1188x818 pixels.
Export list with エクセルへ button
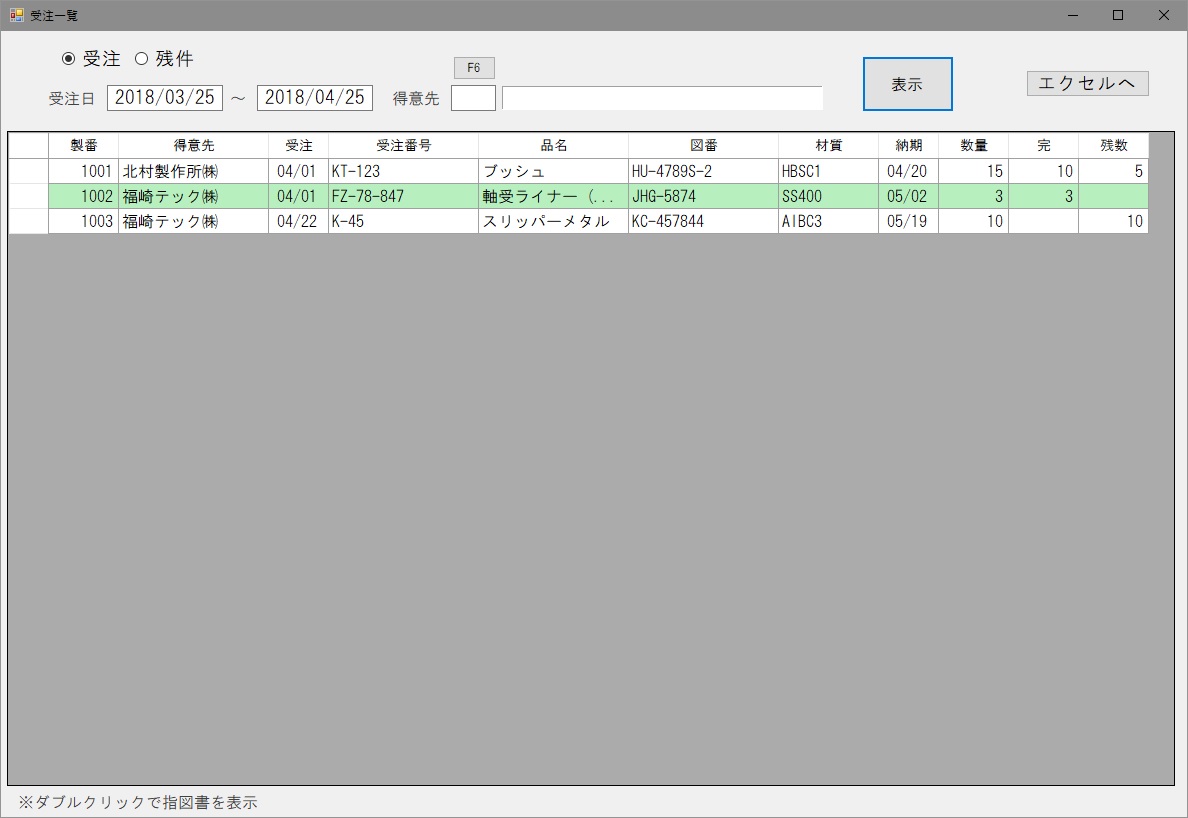pos(1087,84)
